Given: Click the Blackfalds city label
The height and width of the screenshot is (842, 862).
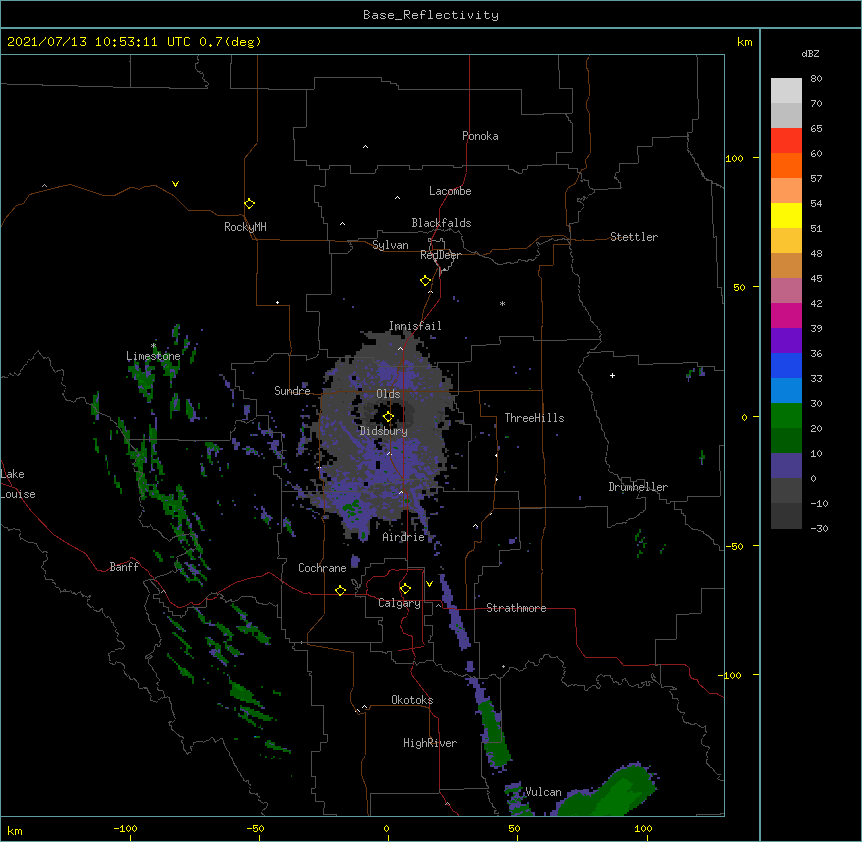Looking at the screenshot, I should tap(441, 223).
